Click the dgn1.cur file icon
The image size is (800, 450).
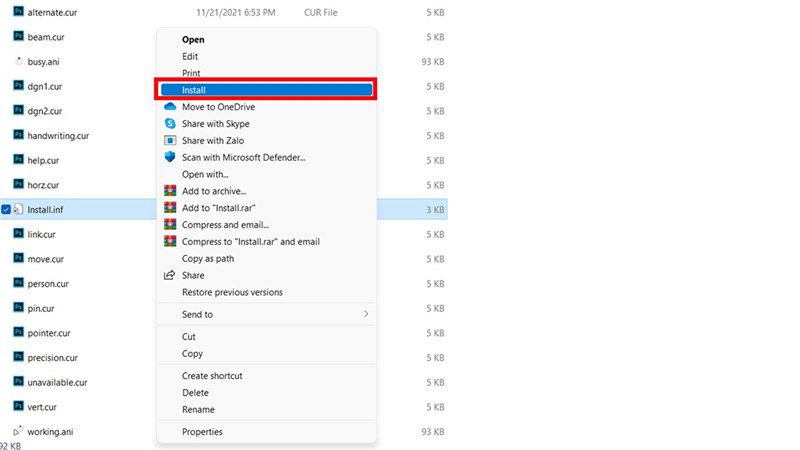pyautogui.click(x=18, y=85)
